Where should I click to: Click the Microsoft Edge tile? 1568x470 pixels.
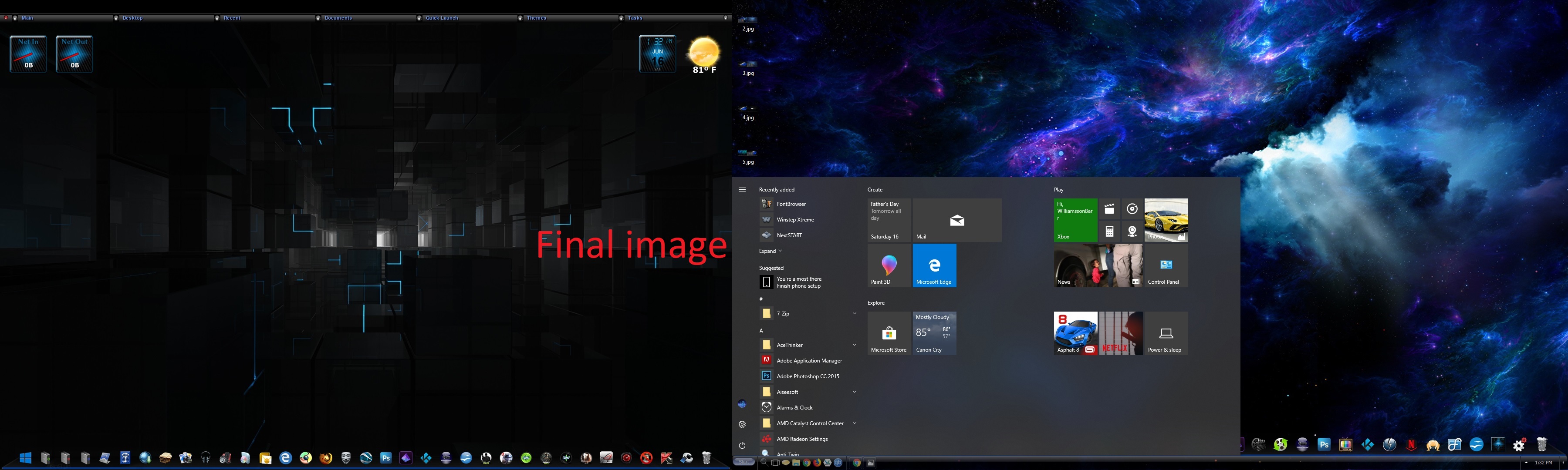pos(934,266)
